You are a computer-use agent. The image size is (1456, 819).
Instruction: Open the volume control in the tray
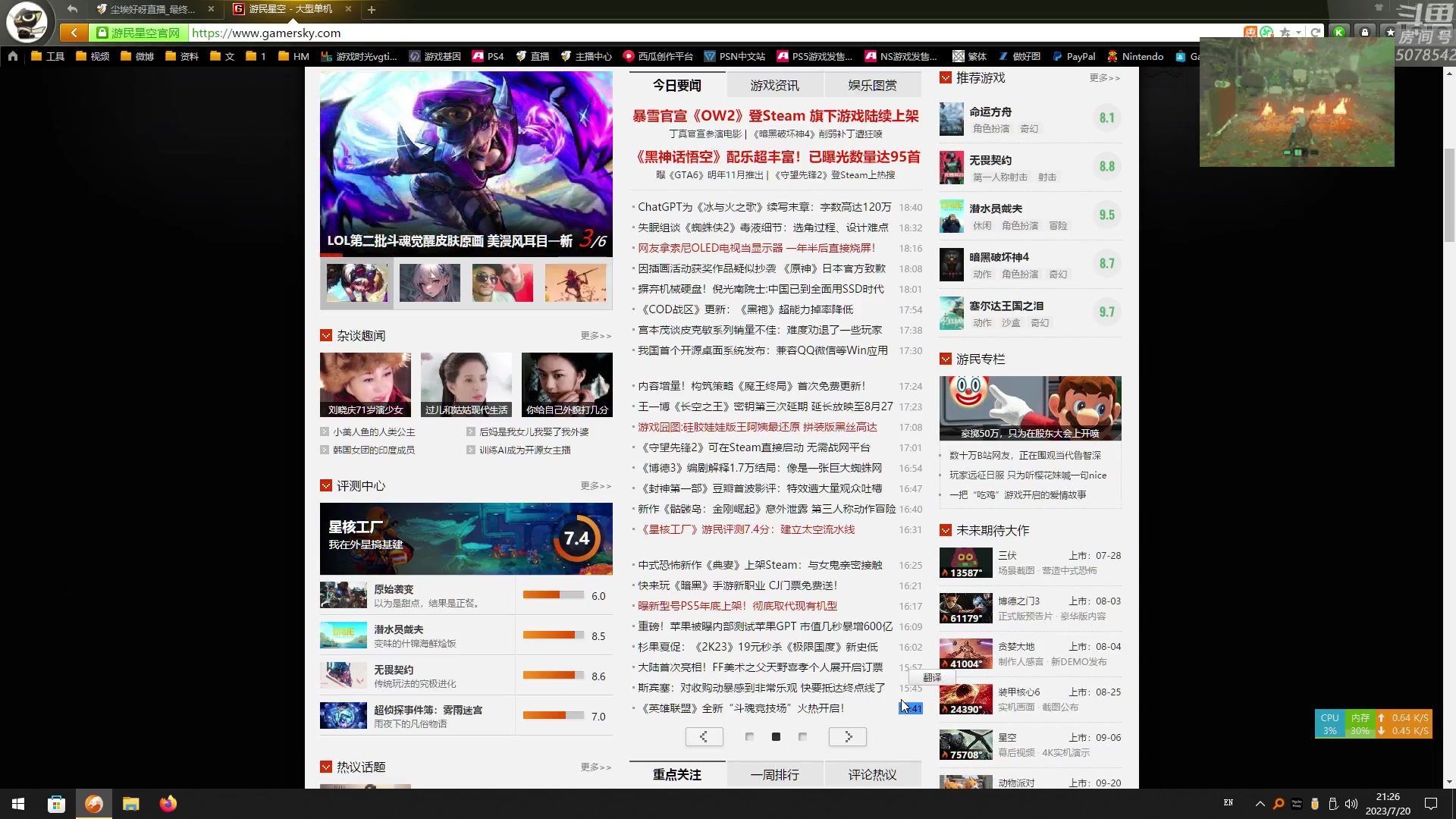[1351, 804]
